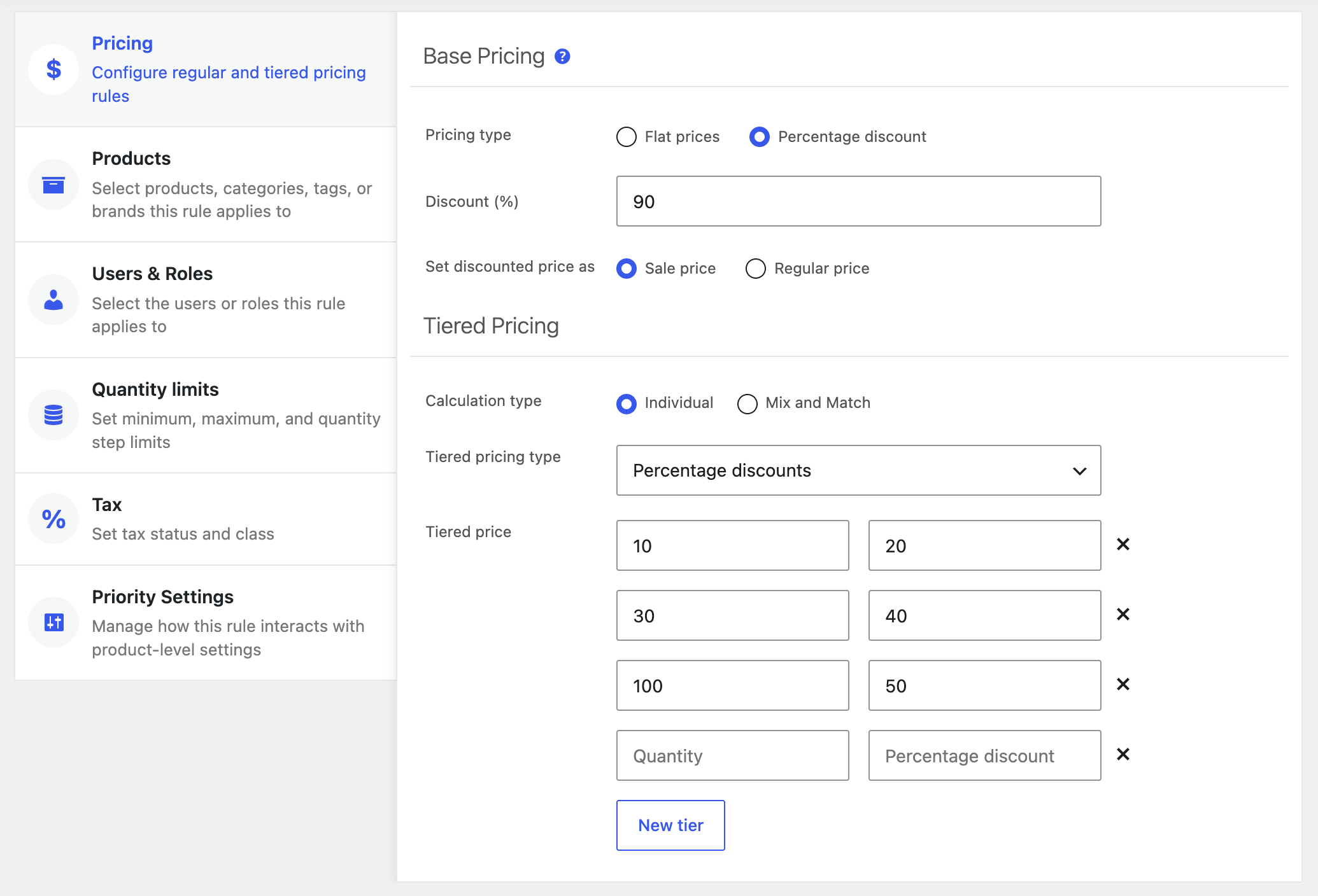The width and height of the screenshot is (1318, 896).
Task: Open the Pricing tab
Action: [206, 69]
